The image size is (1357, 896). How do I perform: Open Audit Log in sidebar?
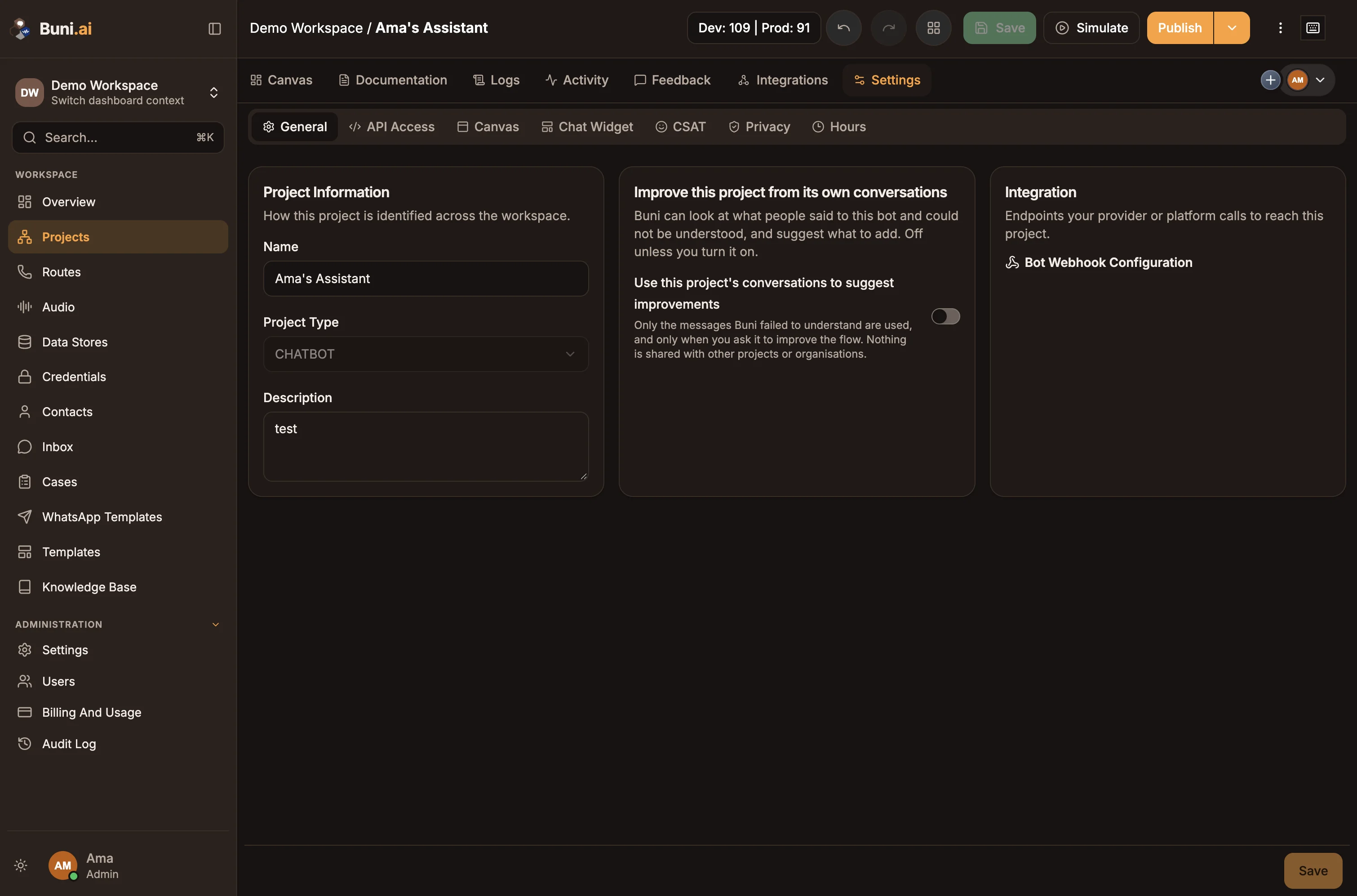118,743
